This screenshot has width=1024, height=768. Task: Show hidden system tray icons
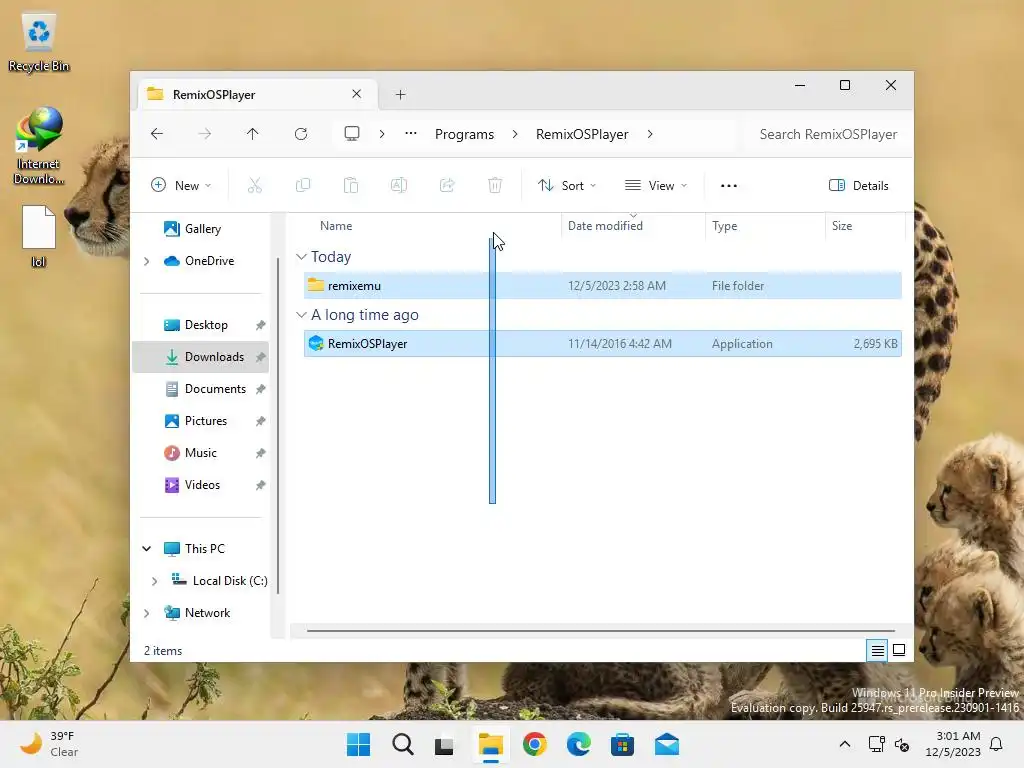(844, 744)
